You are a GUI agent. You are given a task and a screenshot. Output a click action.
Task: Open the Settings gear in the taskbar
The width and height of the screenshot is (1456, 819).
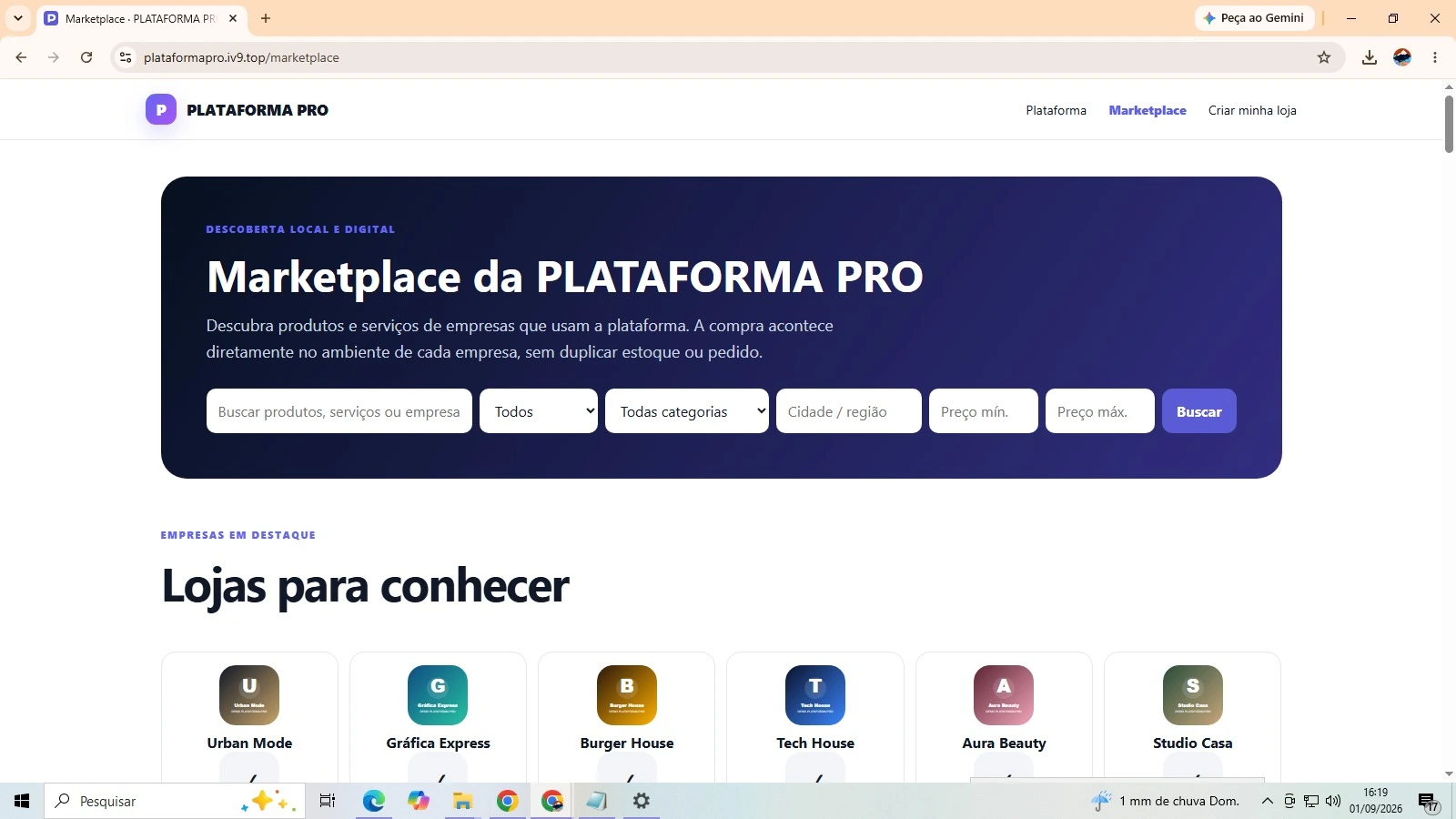point(642,801)
